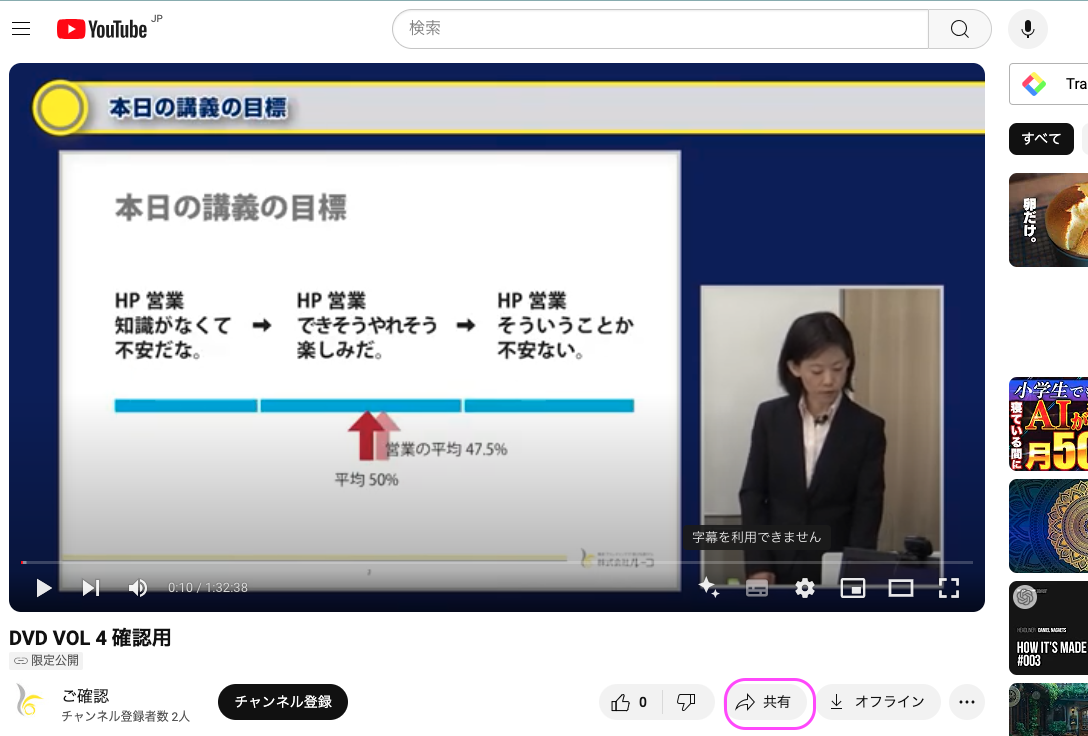Dislike the video
The height and width of the screenshot is (736, 1088).
pyautogui.click(x=688, y=702)
